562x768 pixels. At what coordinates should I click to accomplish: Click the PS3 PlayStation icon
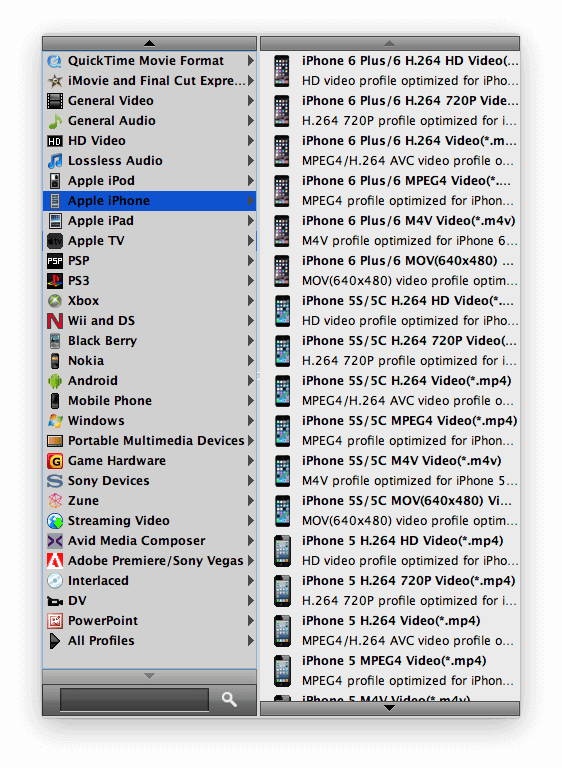pos(54,281)
